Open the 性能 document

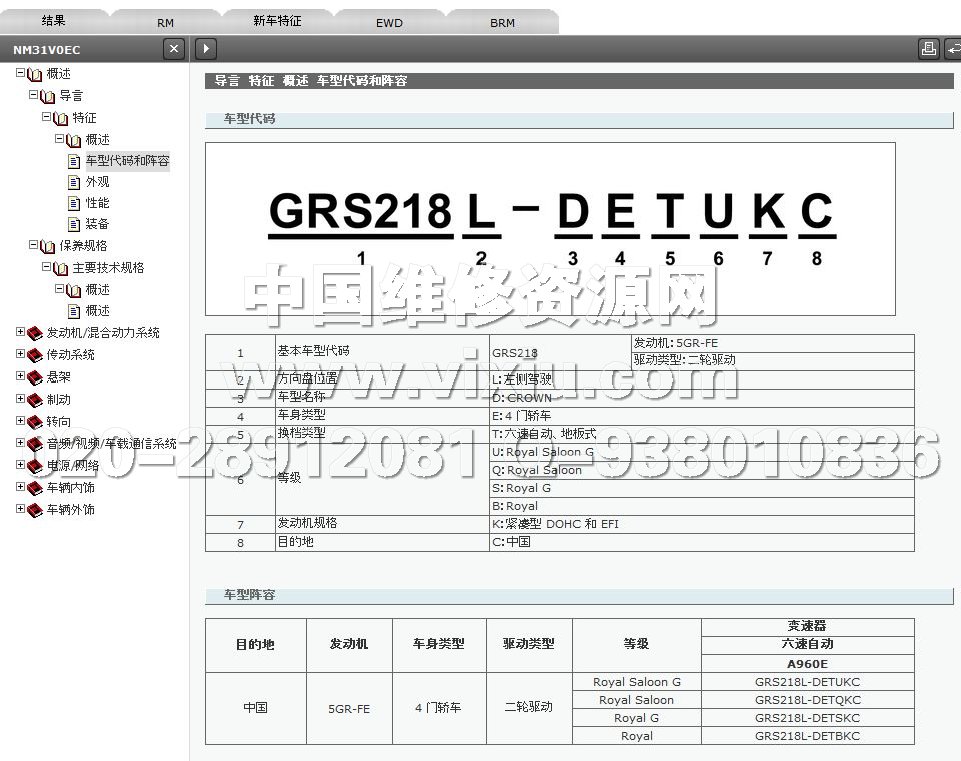[x=97, y=203]
